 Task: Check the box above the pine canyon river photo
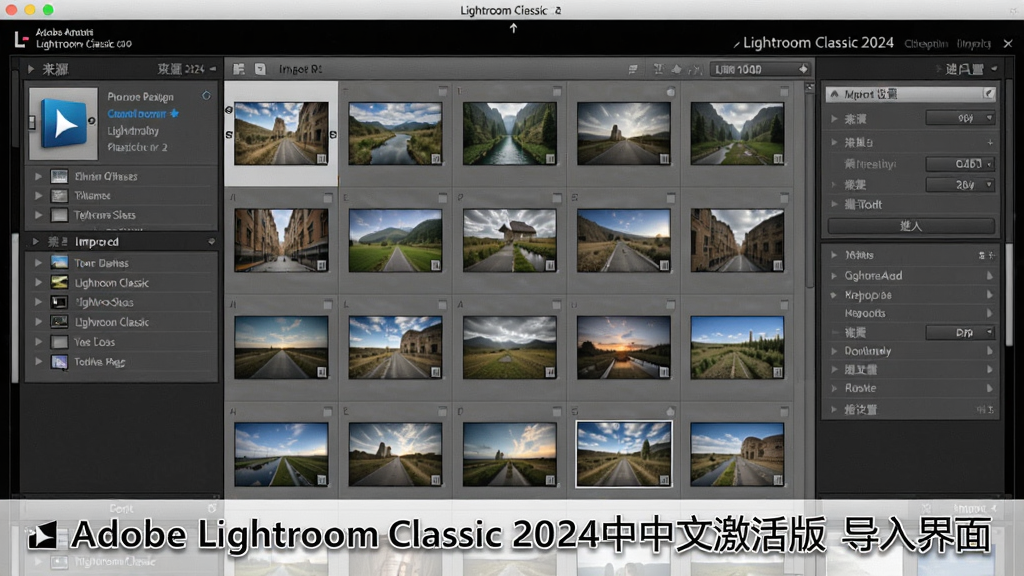(x=557, y=91)
